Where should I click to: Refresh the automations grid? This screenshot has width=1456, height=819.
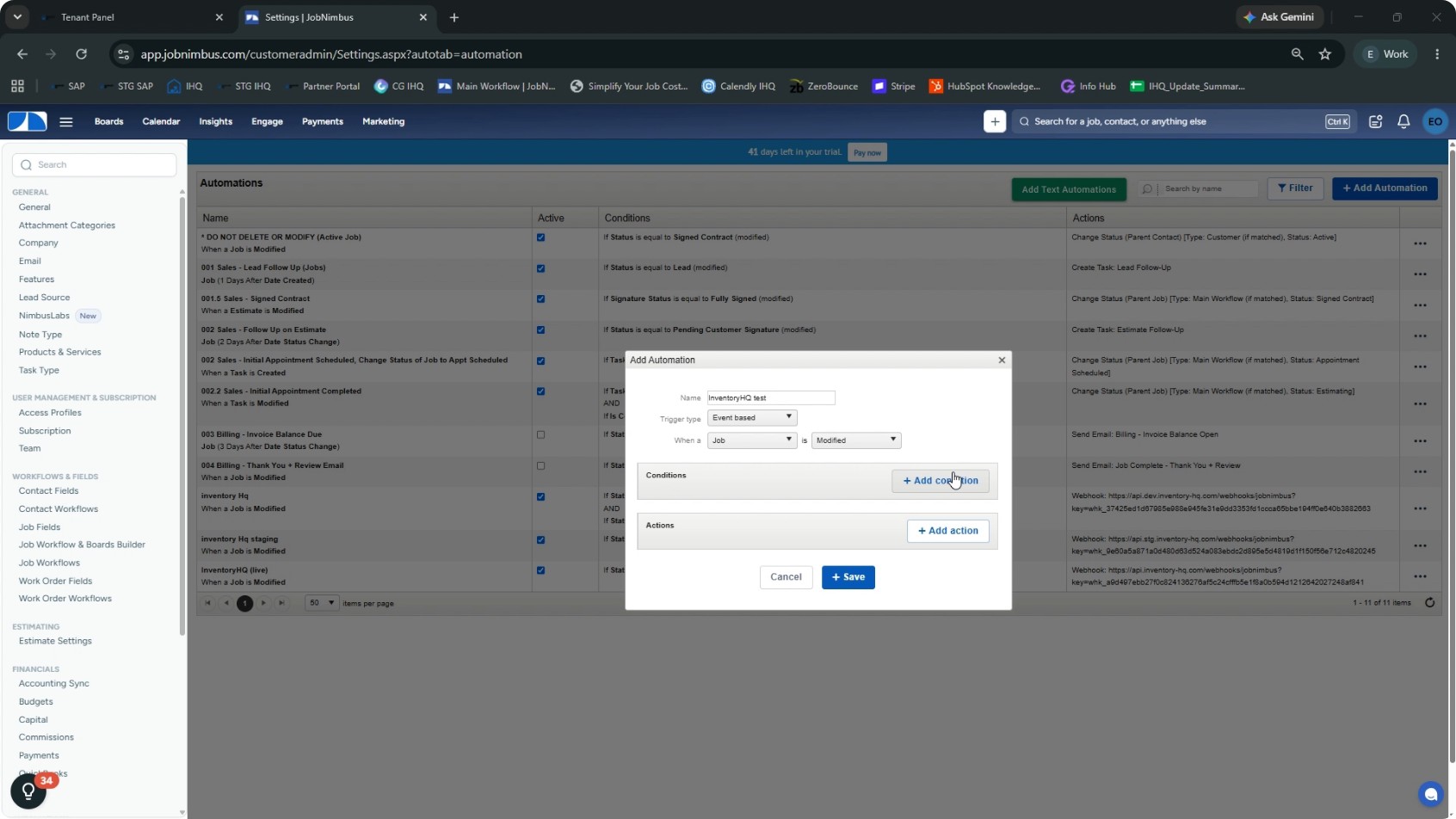pos(1429,603)
